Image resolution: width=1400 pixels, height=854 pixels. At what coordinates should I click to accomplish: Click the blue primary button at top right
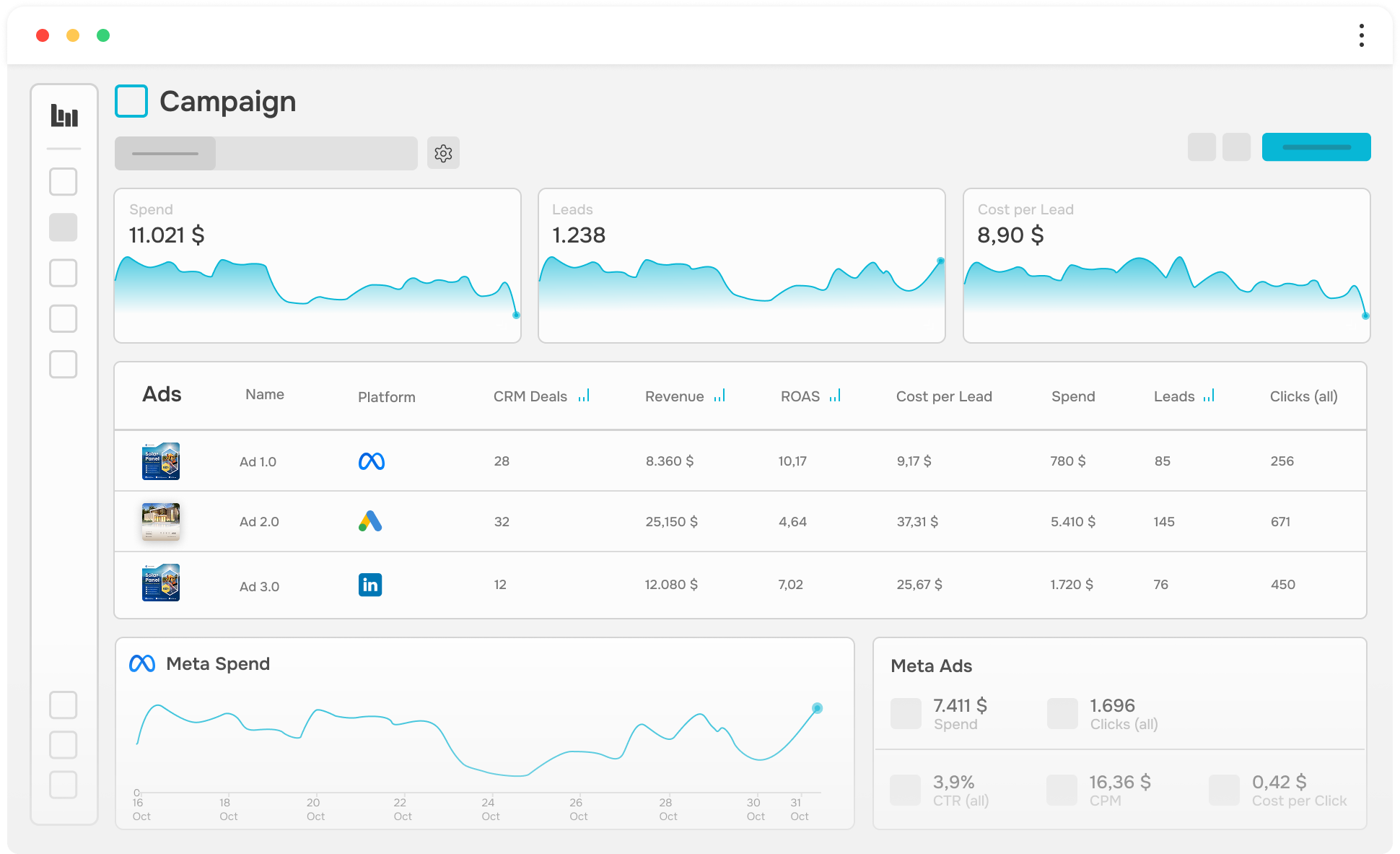coord(1316,147)
